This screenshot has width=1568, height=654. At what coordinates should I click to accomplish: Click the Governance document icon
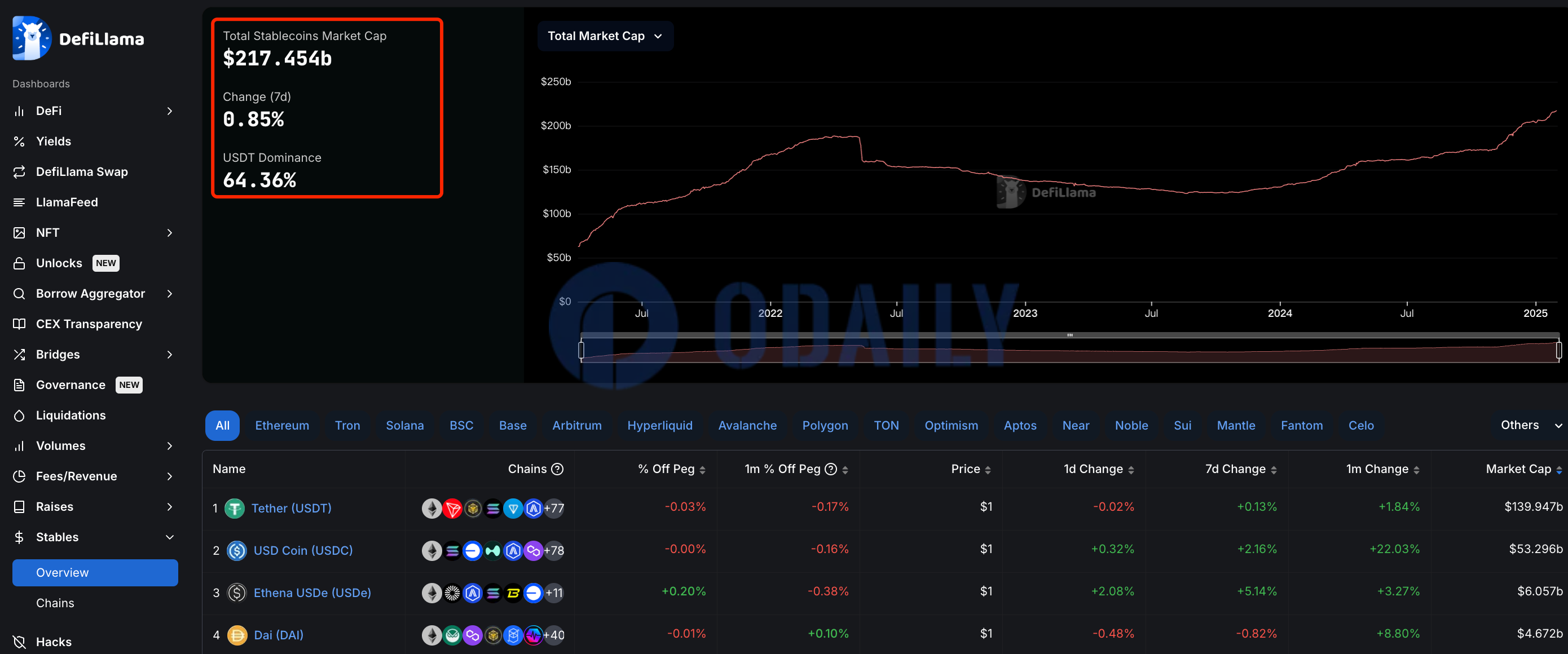point(20,385)
